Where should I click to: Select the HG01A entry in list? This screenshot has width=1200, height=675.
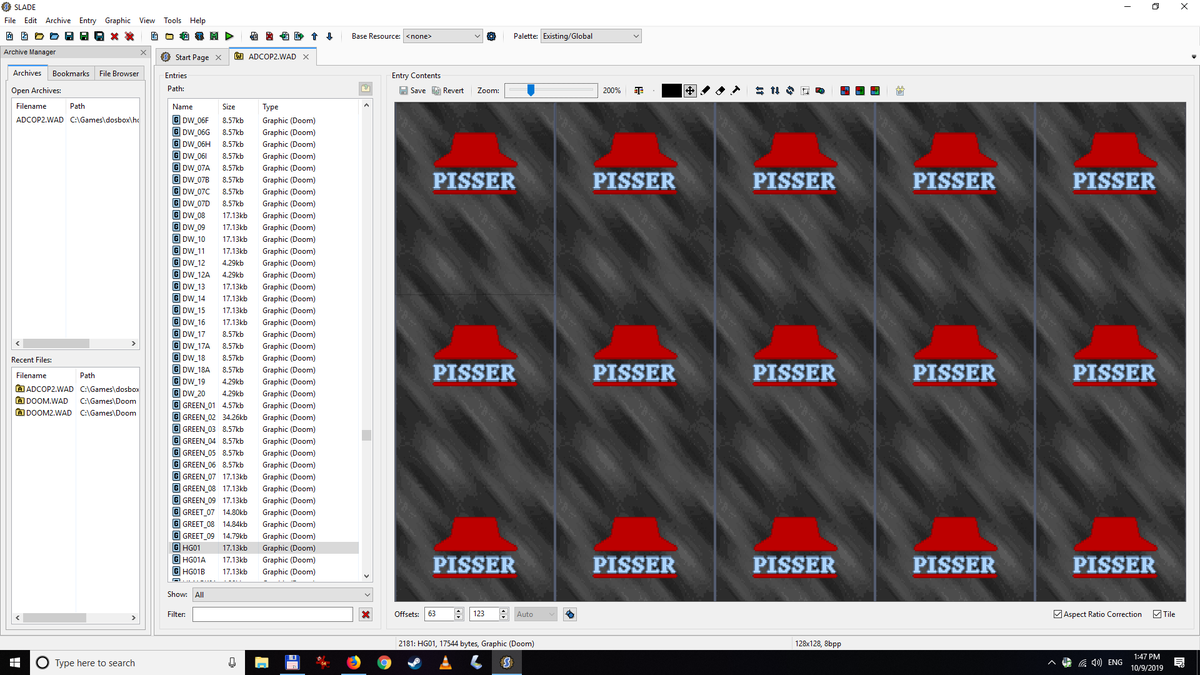265,560
